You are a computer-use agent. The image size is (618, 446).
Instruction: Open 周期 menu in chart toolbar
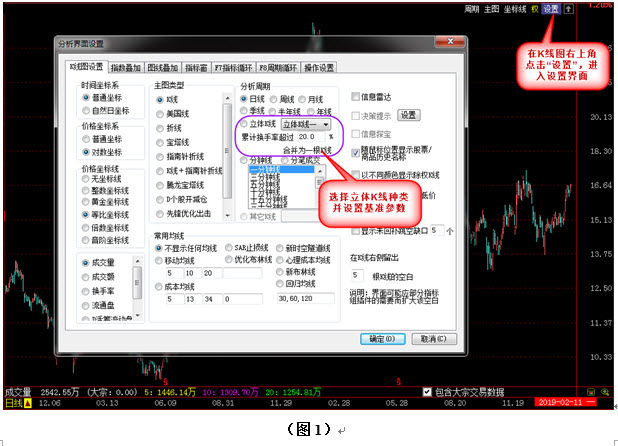pyautogui.click(x=471, y=9)
